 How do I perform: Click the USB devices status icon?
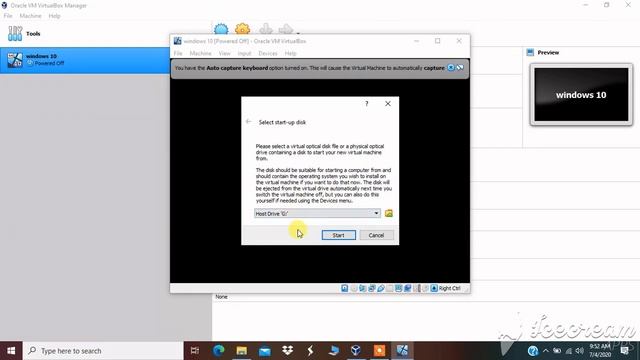click(380, 288)
